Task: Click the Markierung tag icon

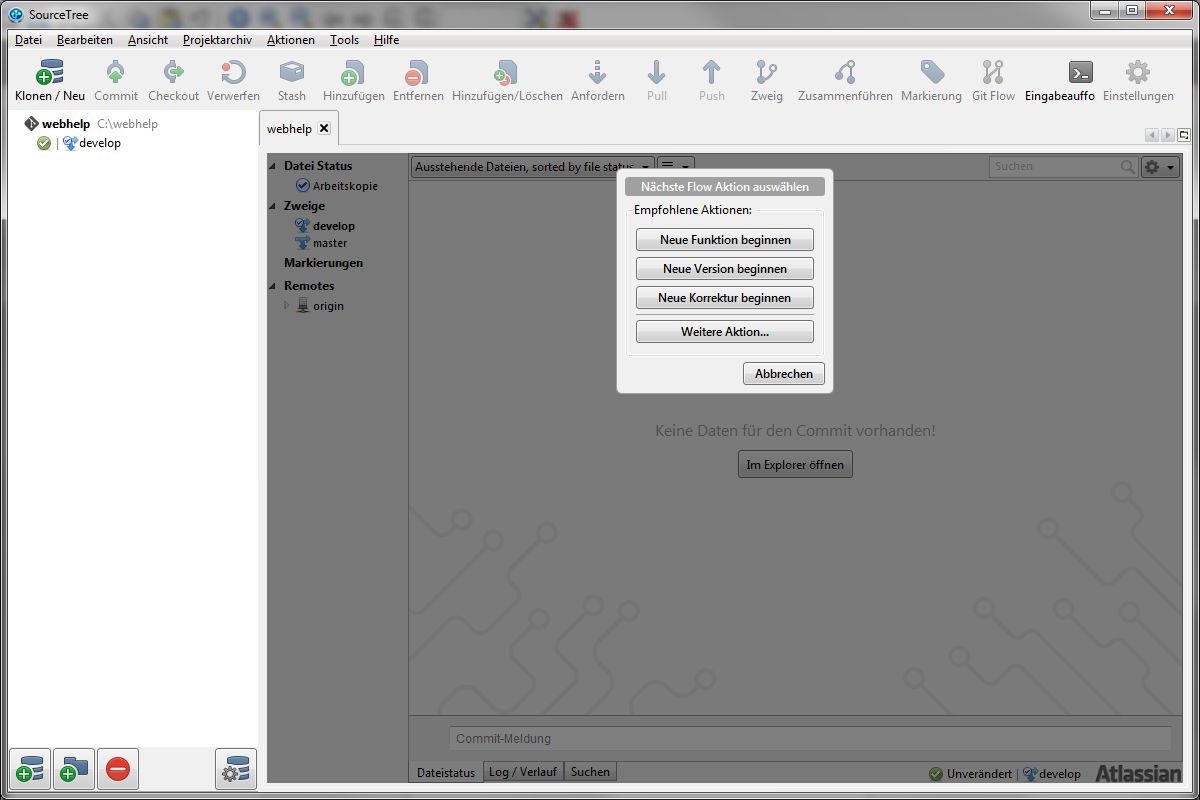Action: pyautogui.click(x=931, y=74)
